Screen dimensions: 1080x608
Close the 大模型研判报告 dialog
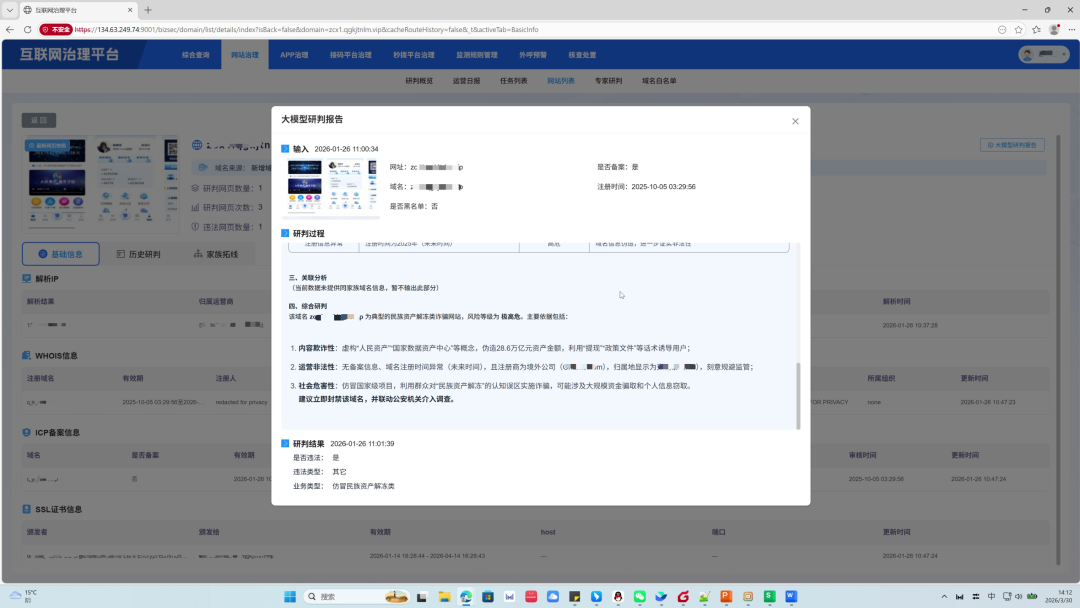(795, 121)
